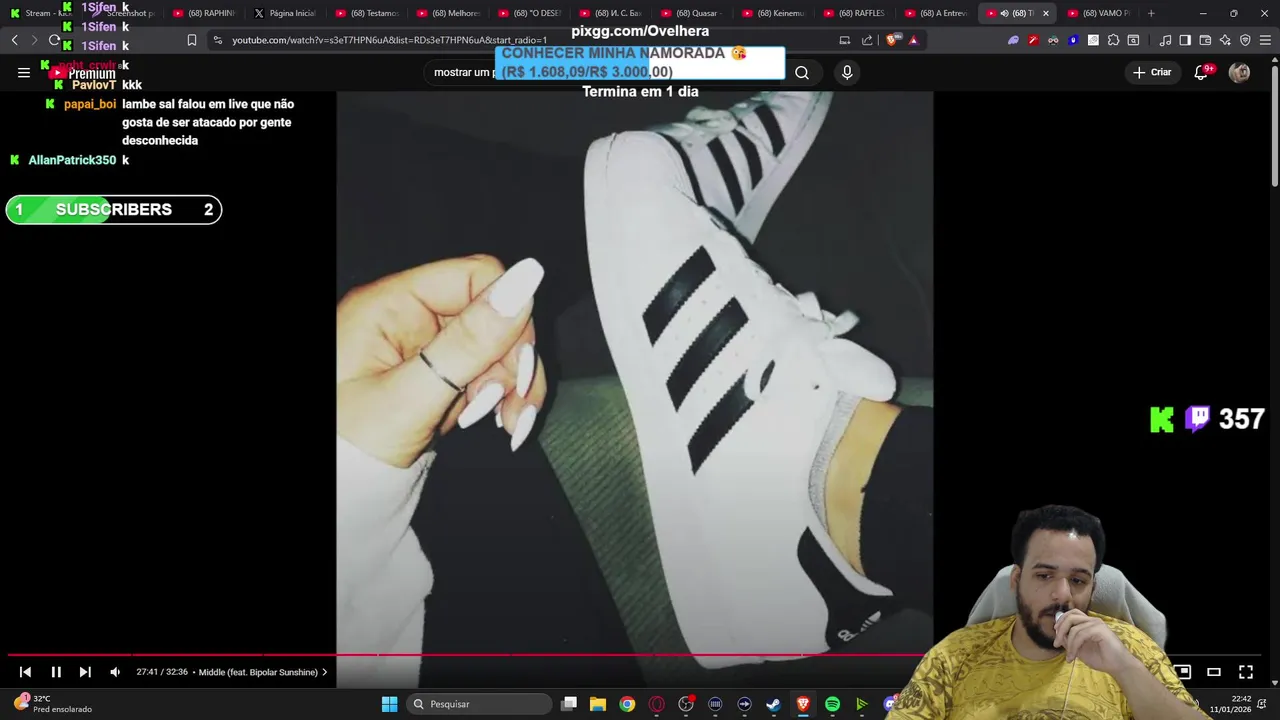Open the site settings icon in address bar

pyautogui.click(x=218, y=40)
